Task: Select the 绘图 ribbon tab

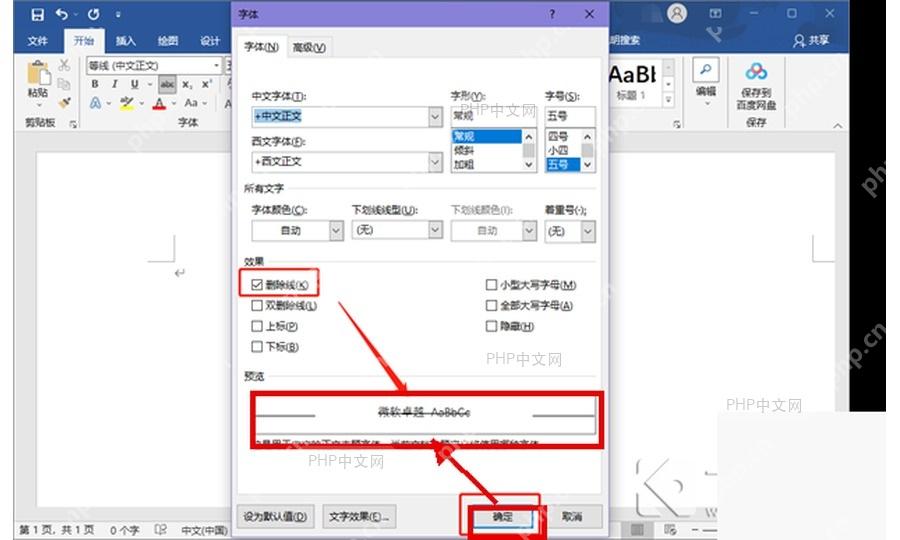Action: click(168, 41)
